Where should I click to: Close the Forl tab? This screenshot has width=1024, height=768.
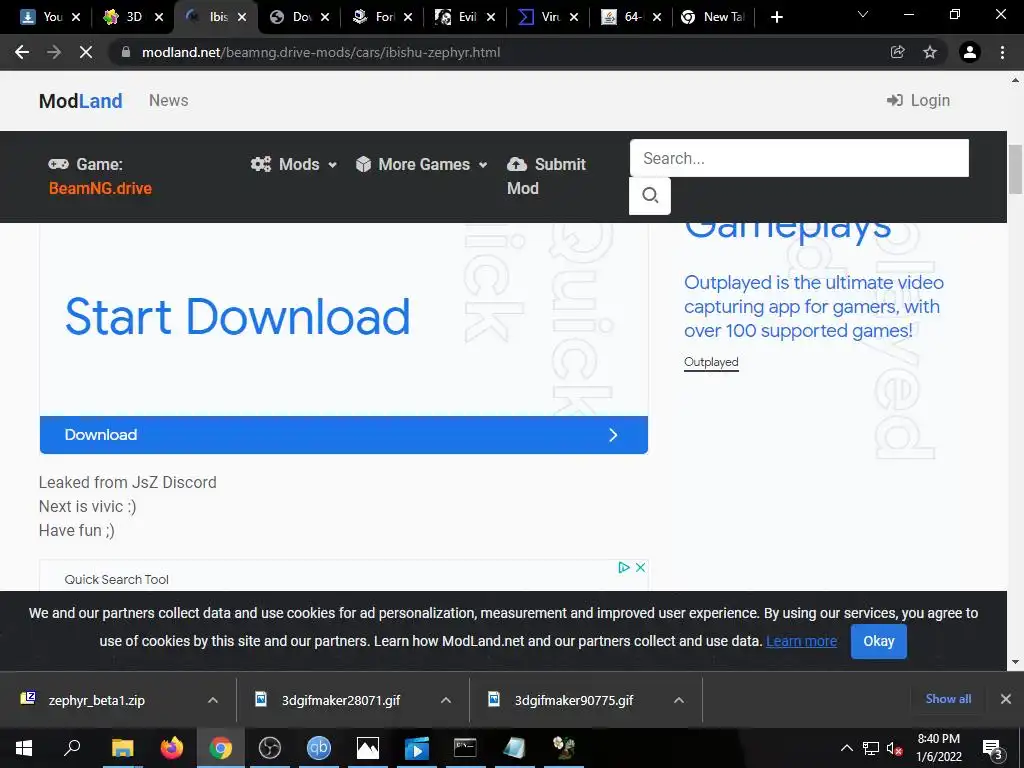click(408, 17)
